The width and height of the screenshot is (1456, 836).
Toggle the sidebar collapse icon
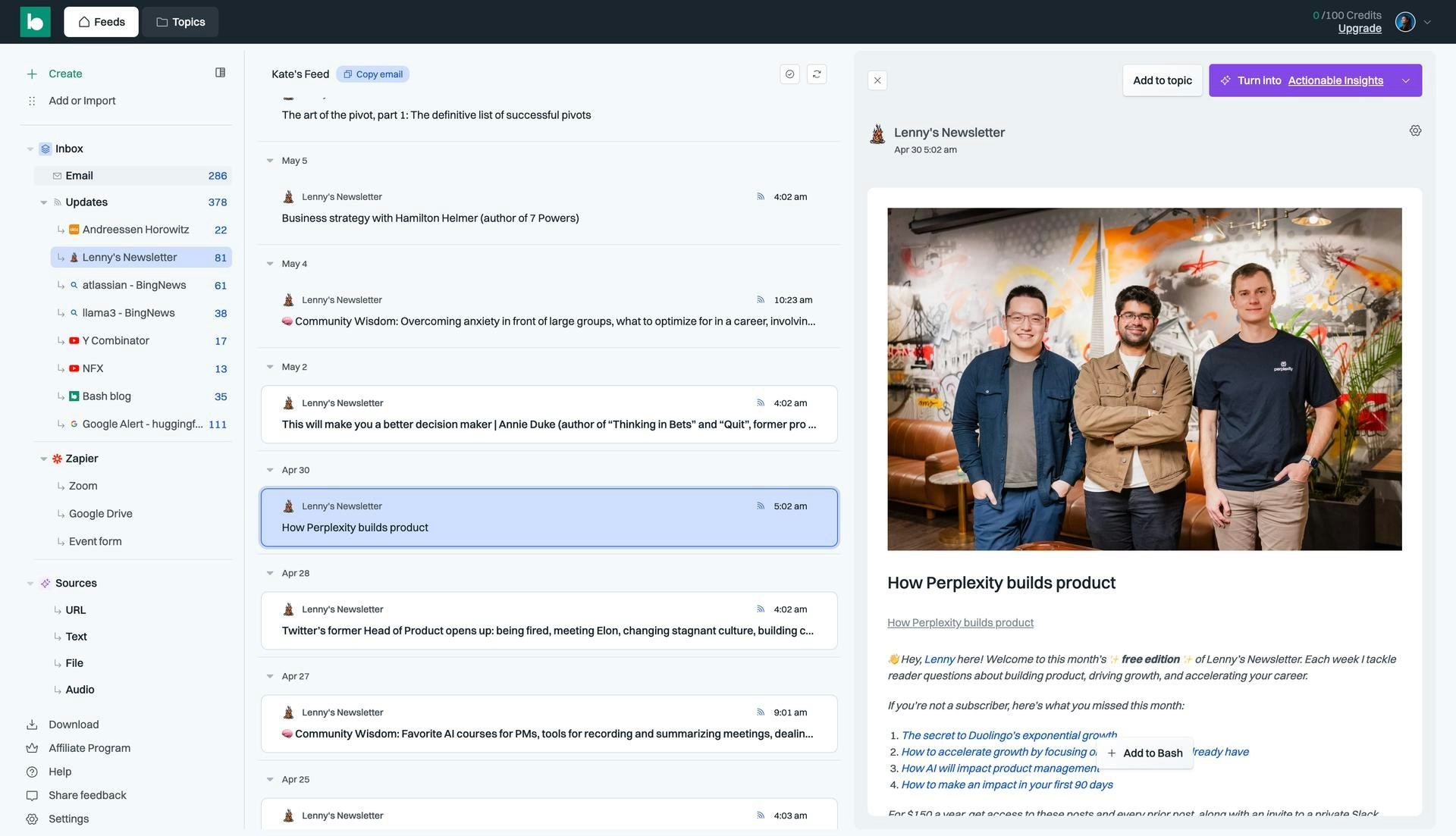[220, 73]
